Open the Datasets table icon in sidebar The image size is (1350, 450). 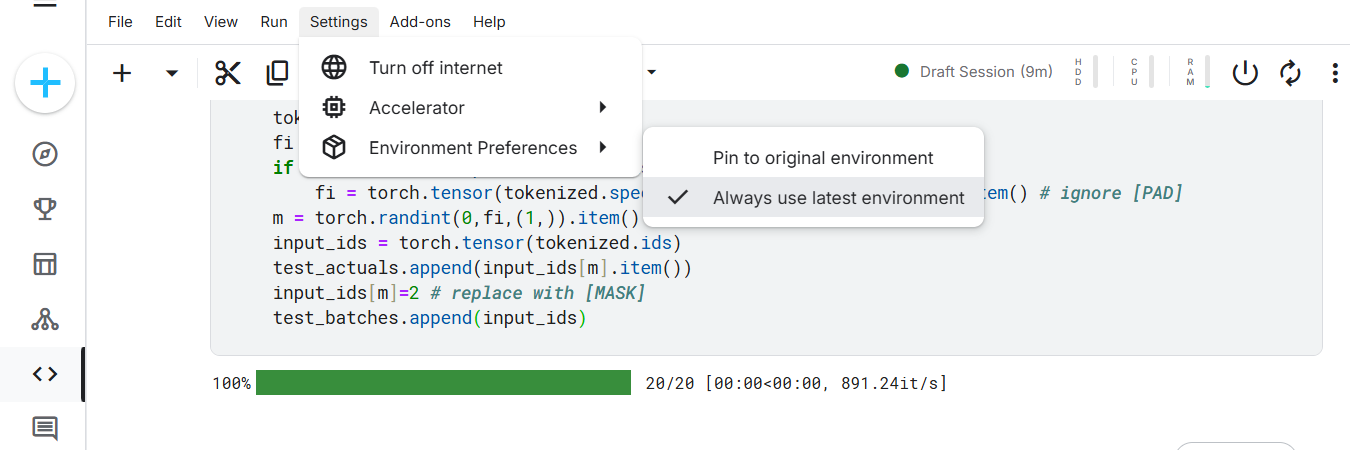(45, 264)
